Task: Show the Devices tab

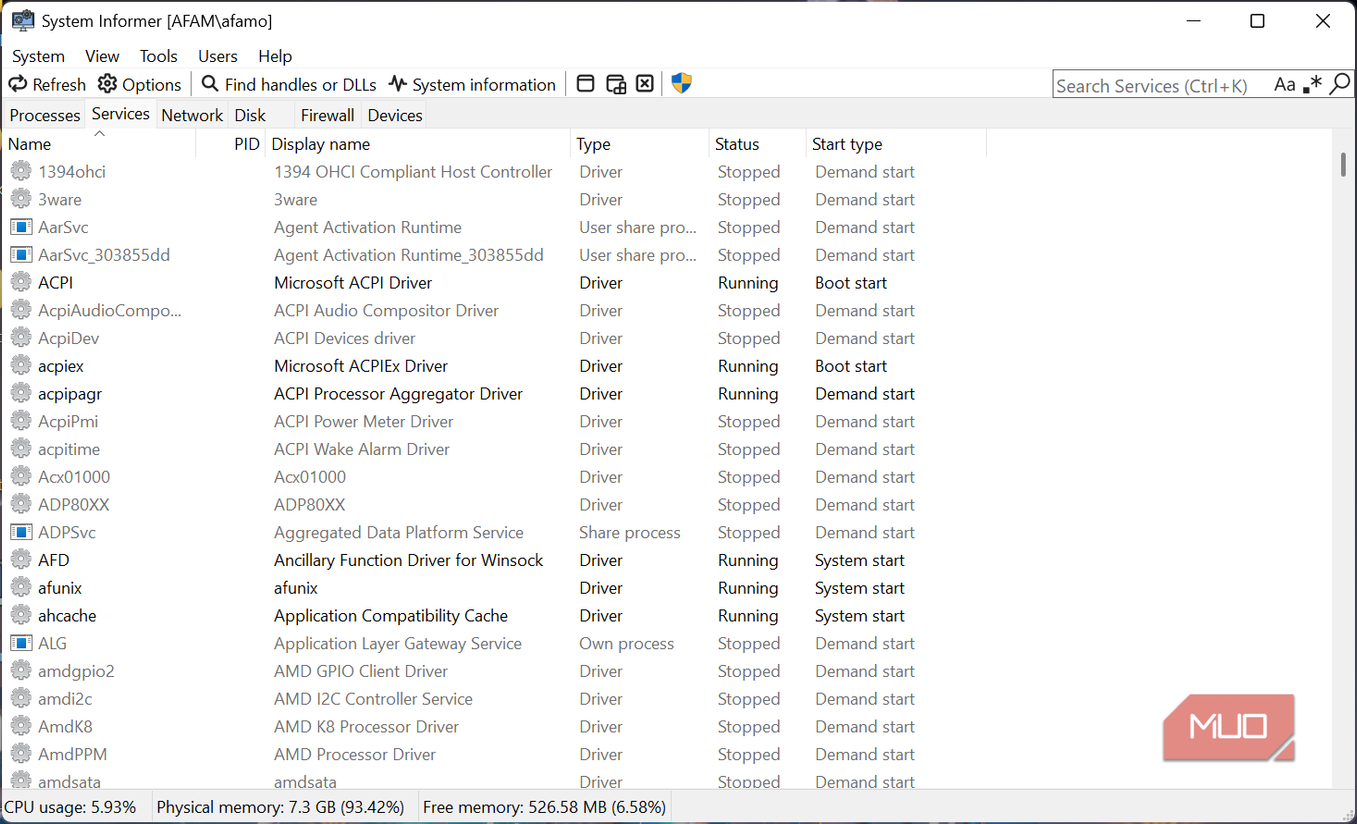Action: (x=395, y=115)
